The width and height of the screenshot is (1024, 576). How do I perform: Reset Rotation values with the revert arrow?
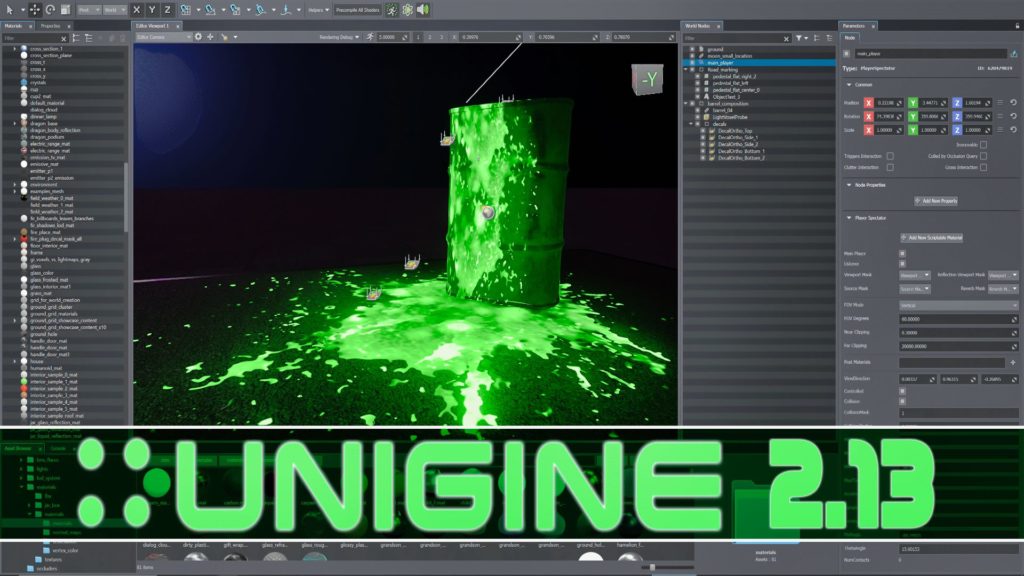(1014, 116)
